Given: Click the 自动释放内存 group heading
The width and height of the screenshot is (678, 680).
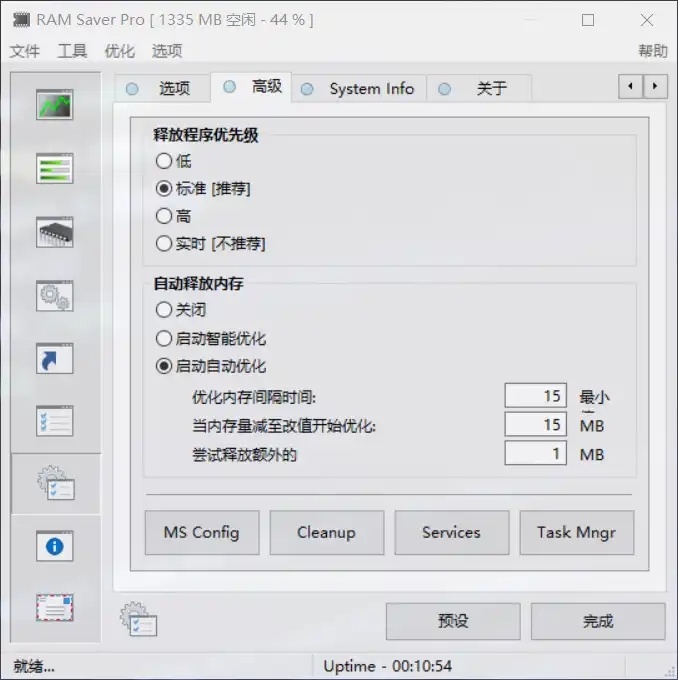Looking at the screenshot, I should tap(199, 284).
